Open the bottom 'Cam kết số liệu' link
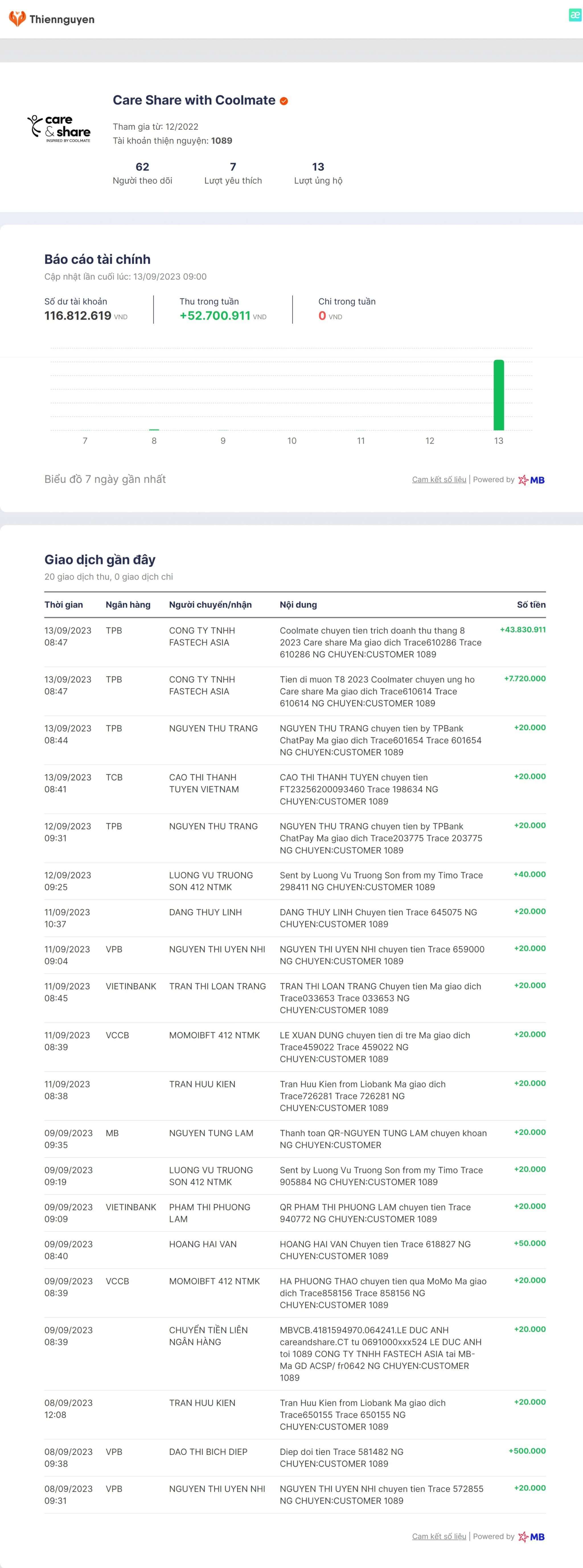The image size is (583, 1568). (x=439, y=1536)
